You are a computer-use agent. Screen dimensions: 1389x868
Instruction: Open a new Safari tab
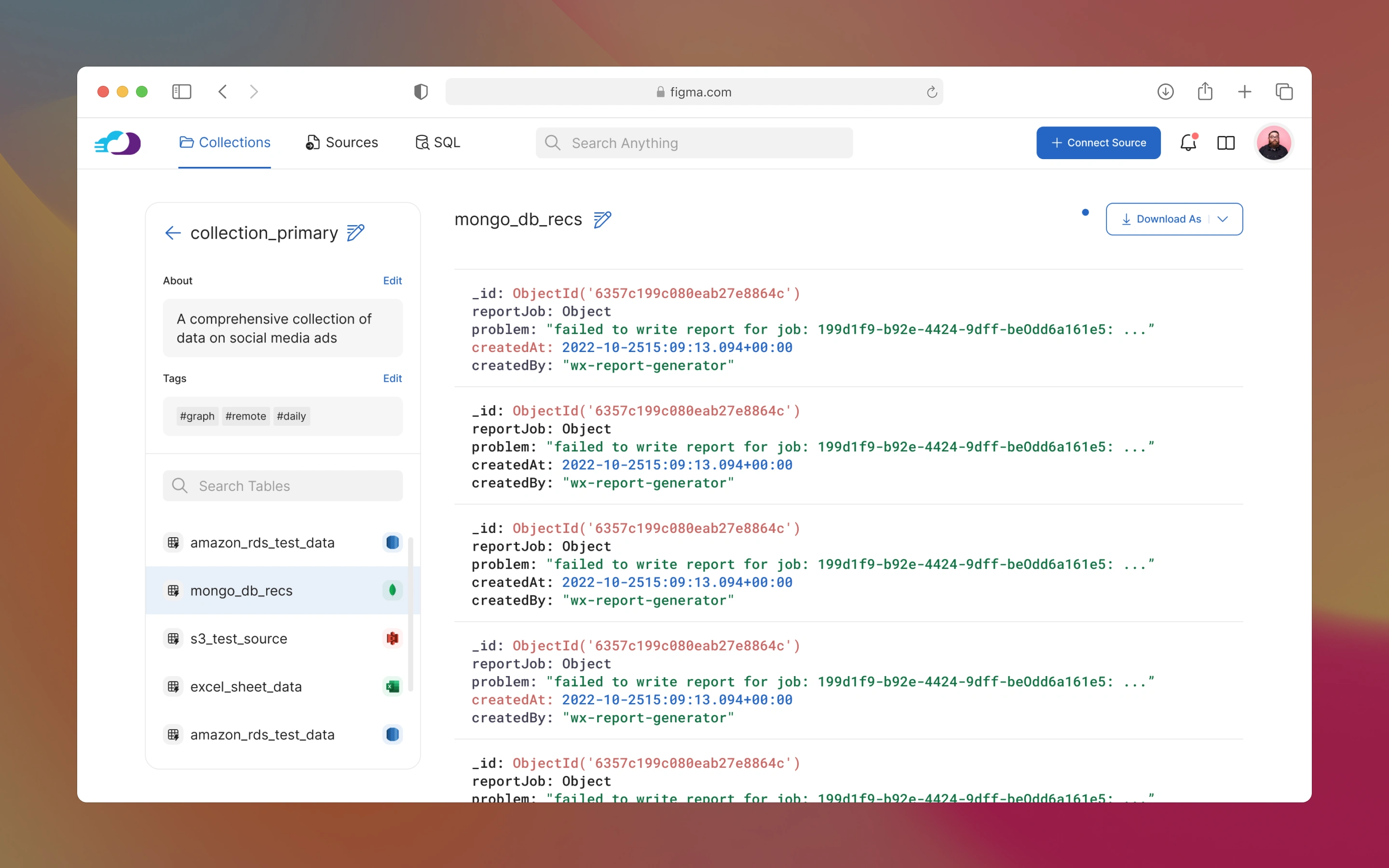[1244, 92]
